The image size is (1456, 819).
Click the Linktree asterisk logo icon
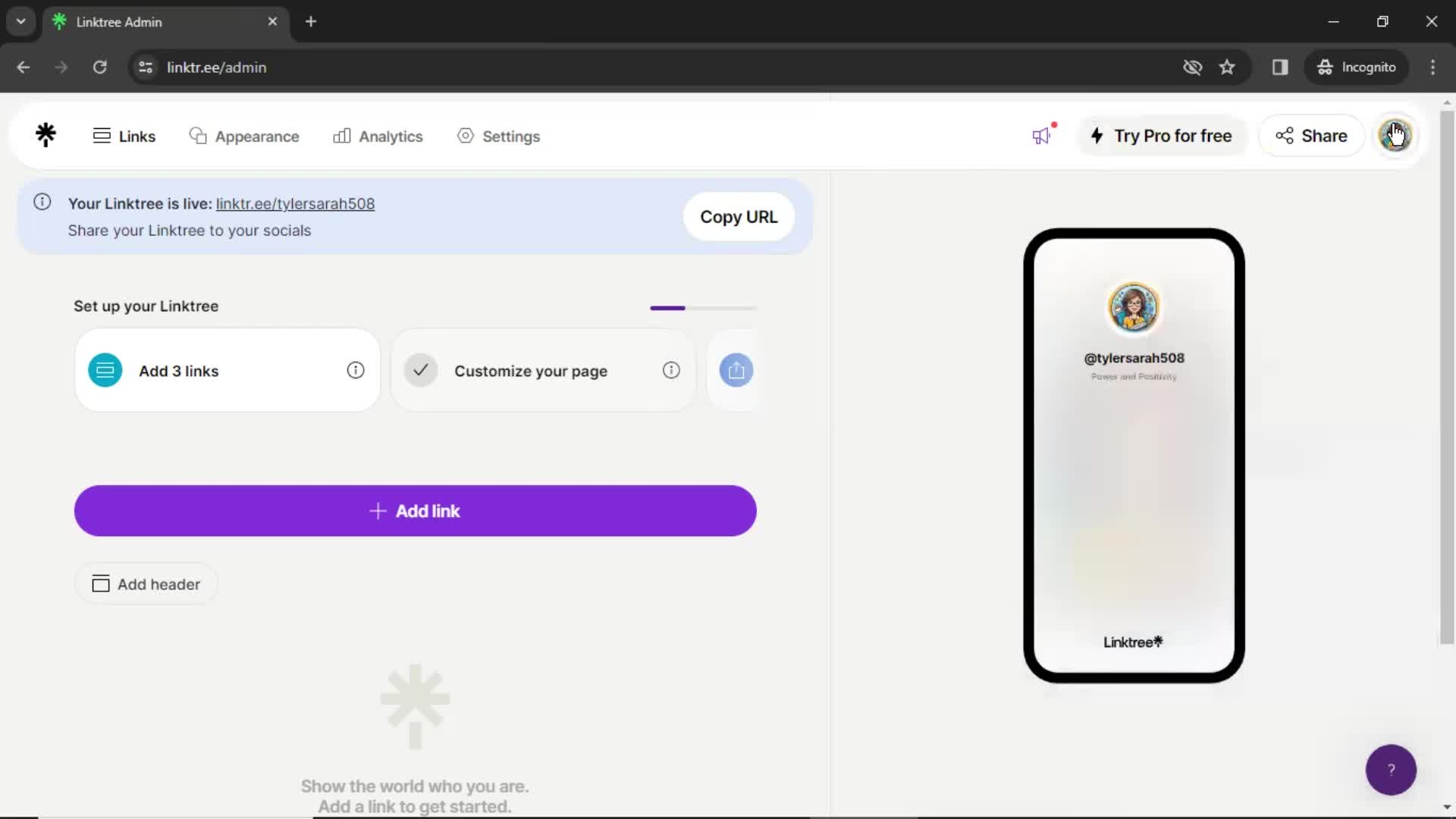click(45, 135)
